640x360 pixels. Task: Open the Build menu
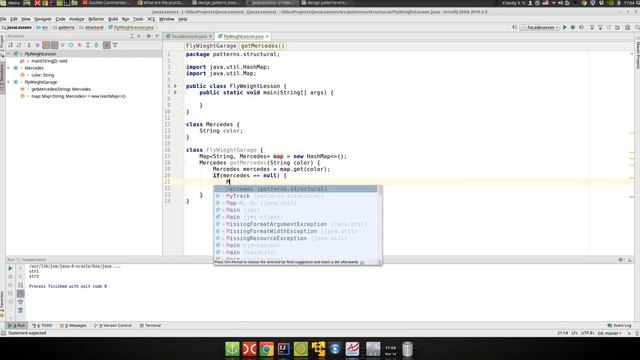(113, 19)
